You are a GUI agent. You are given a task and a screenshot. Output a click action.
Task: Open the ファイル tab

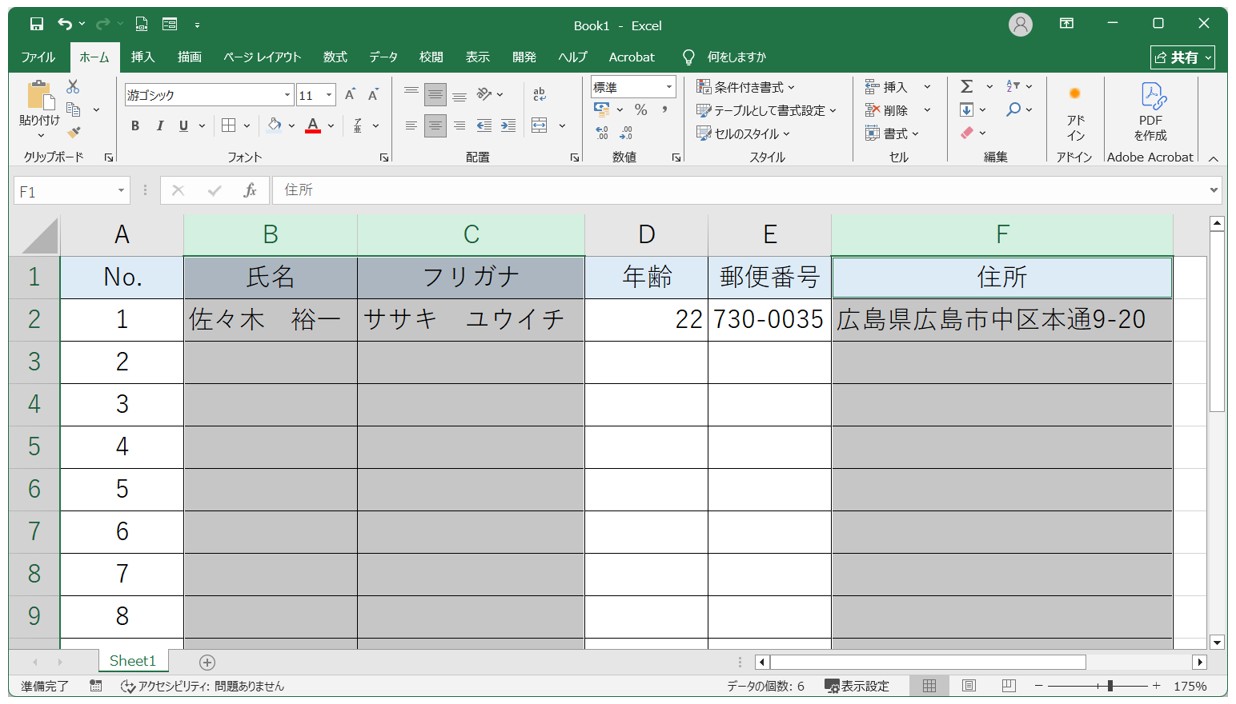click(38, 57)
